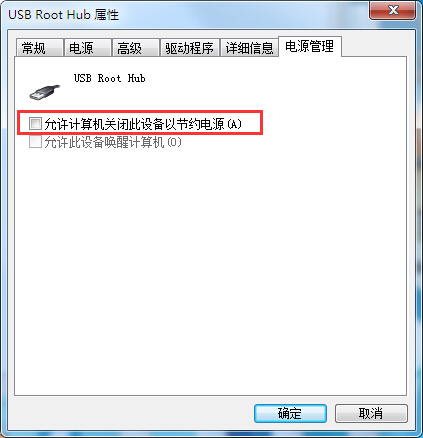Image resolution: width=423 pixels, height=438 pixels.
Task: Close the USB Root Hub properties dialog
Action: point(393,10)
